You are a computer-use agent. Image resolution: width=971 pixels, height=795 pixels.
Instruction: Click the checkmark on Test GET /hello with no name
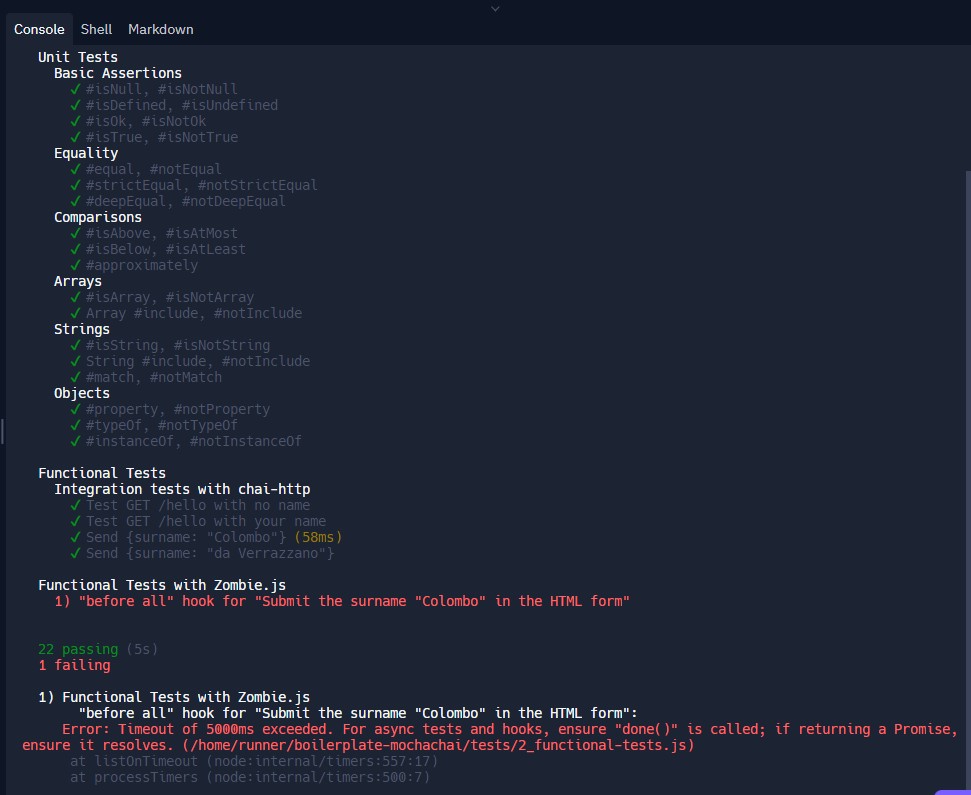(x=75, y=505)
